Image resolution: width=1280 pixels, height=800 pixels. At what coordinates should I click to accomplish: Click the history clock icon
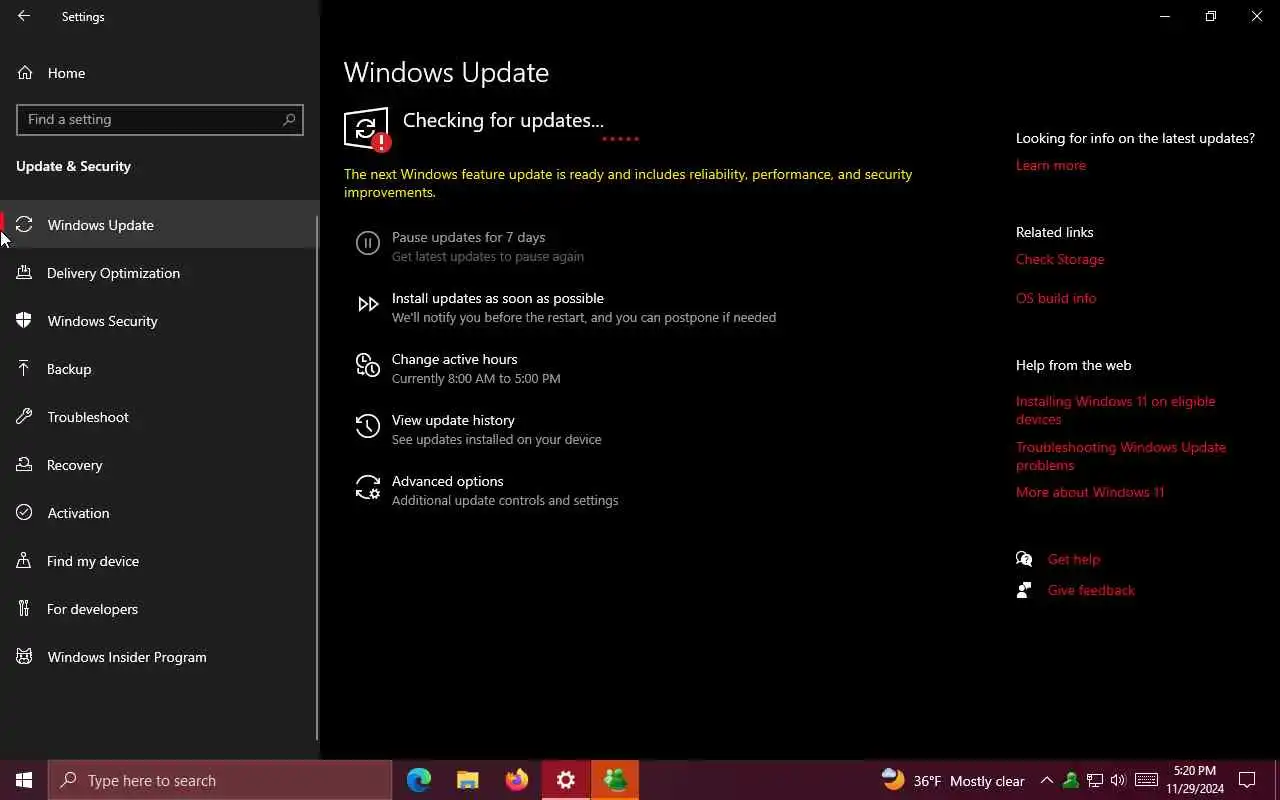click(368, 427)
